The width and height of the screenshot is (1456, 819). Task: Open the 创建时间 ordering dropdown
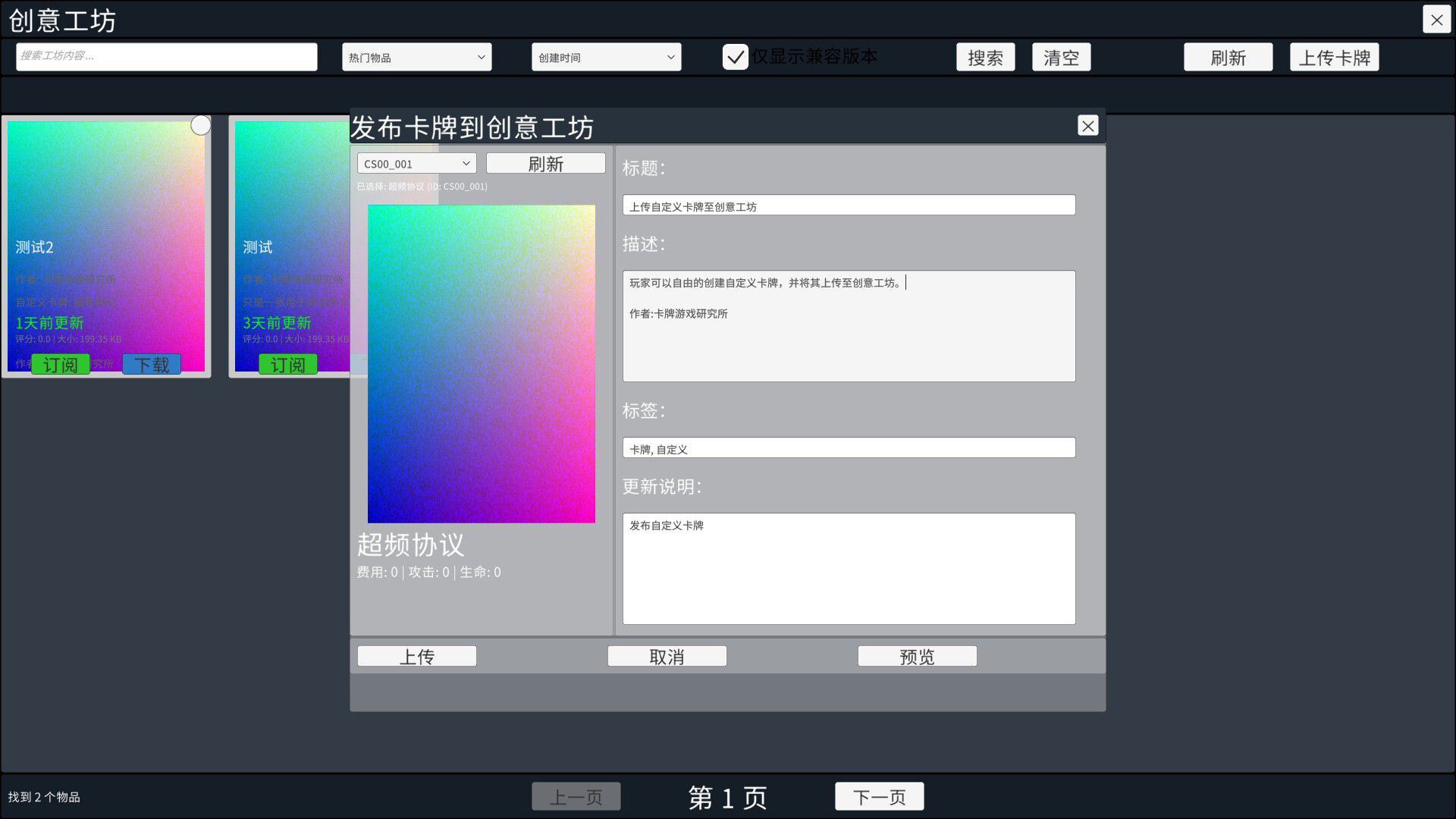[605, 56]
